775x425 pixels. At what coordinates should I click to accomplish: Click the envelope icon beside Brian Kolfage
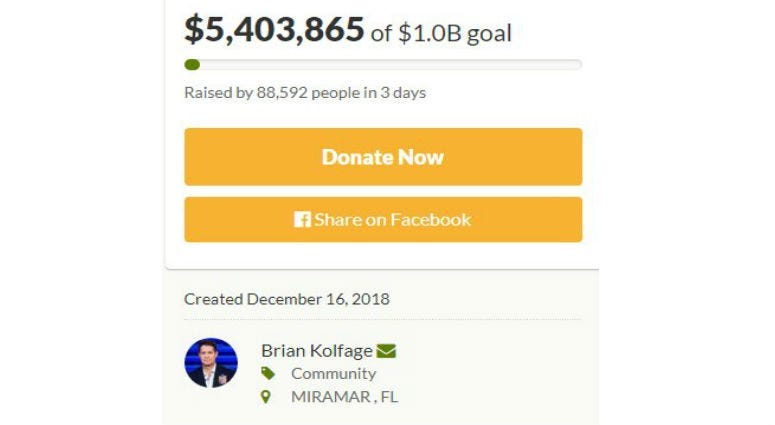coord(386,351)
